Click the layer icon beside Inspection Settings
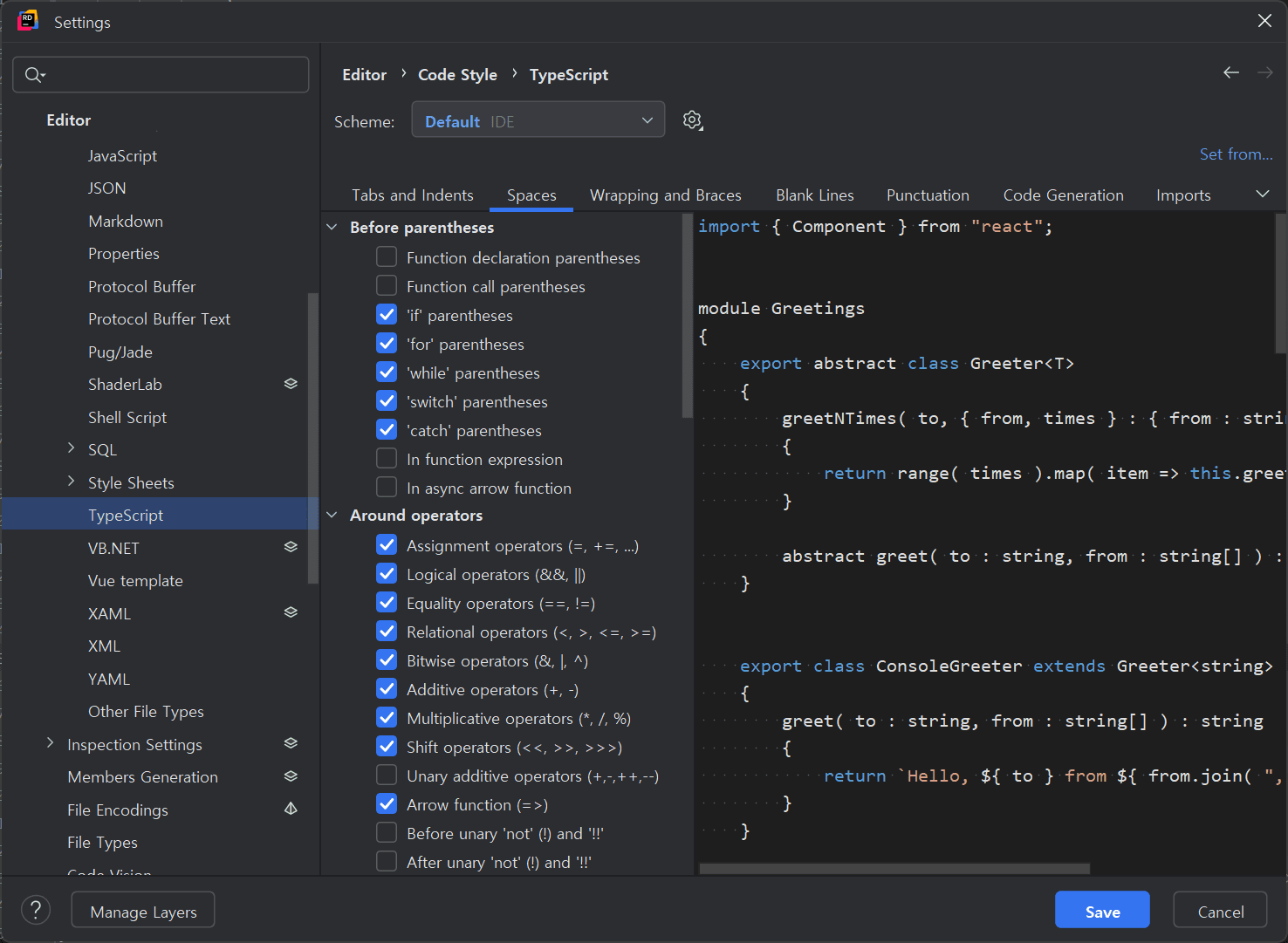Screen dimensions: 1288x943 point(291,743)
